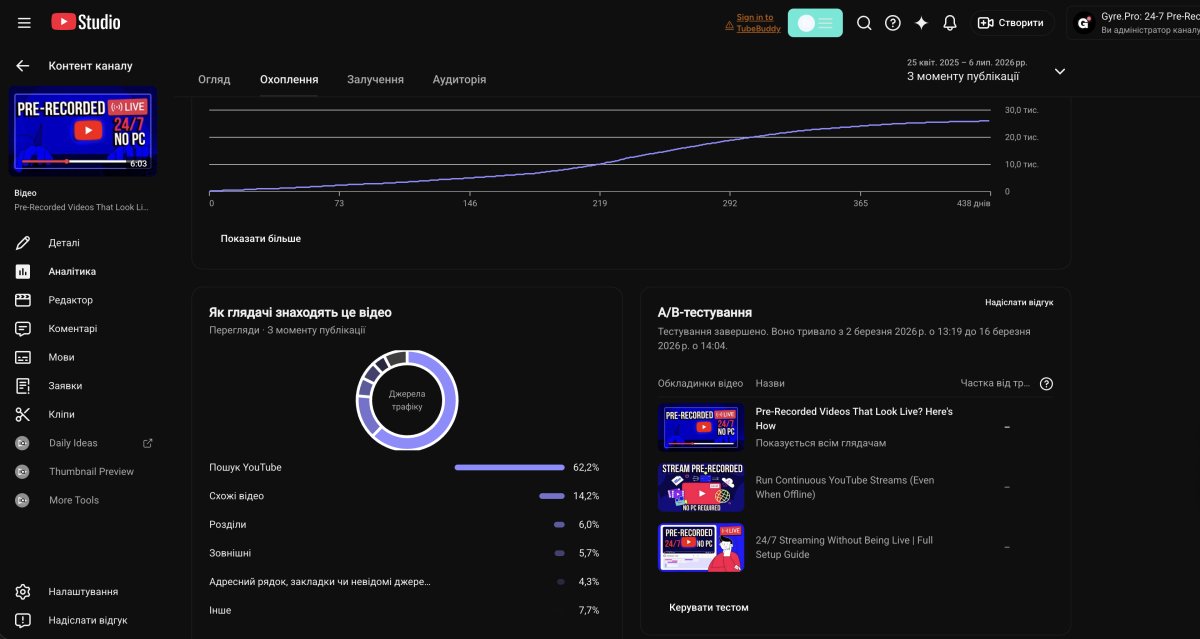1200x639 pixels.
Task: Expand chart with Показати більше
Action: 261,238
